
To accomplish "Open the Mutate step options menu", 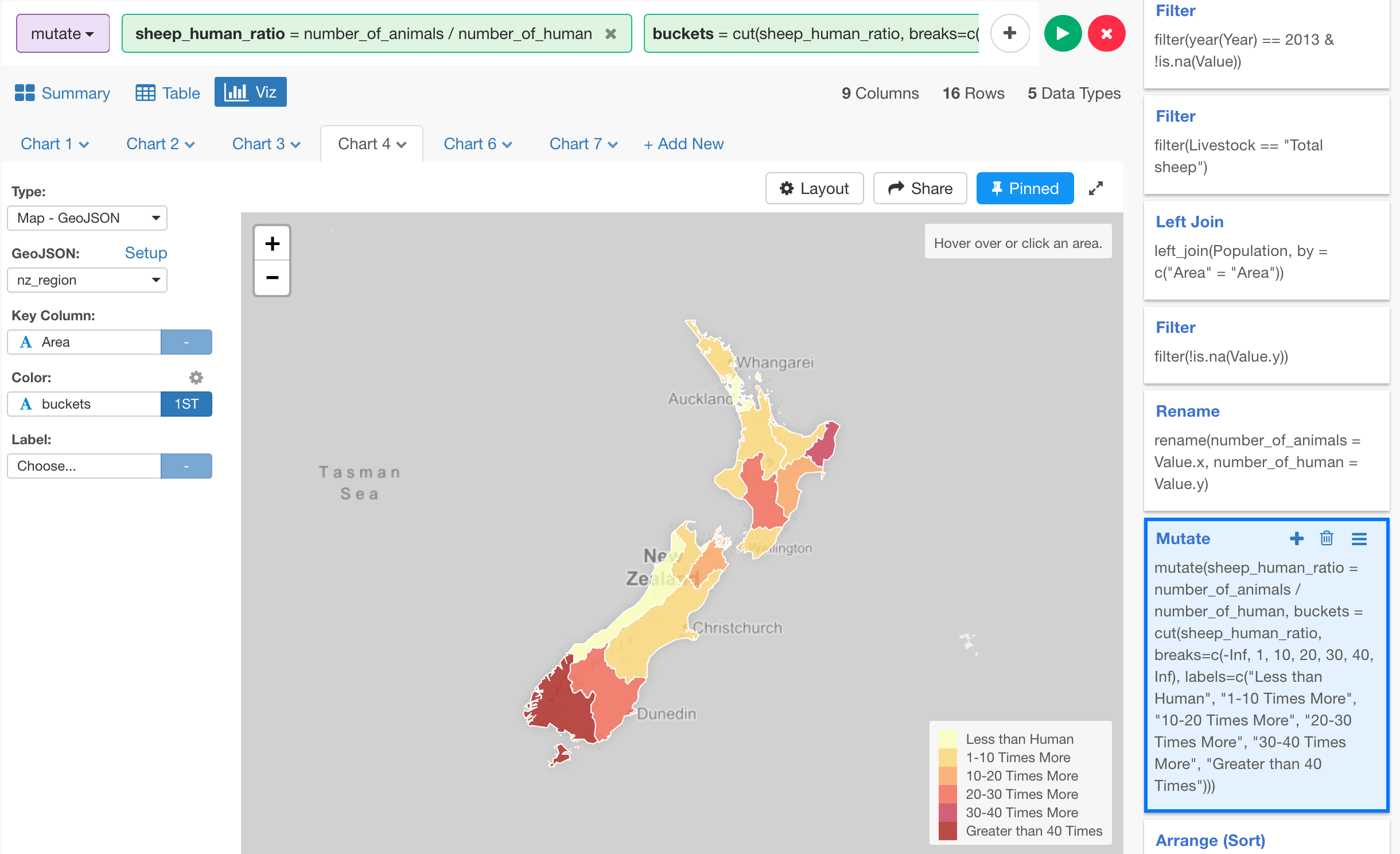I will click(x=1359, y=538).
